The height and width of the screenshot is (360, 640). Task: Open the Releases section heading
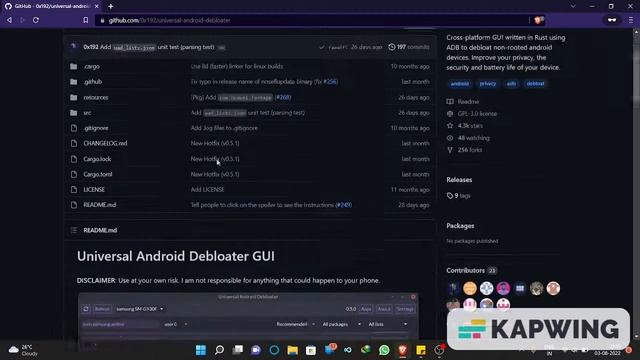point(459,180)
